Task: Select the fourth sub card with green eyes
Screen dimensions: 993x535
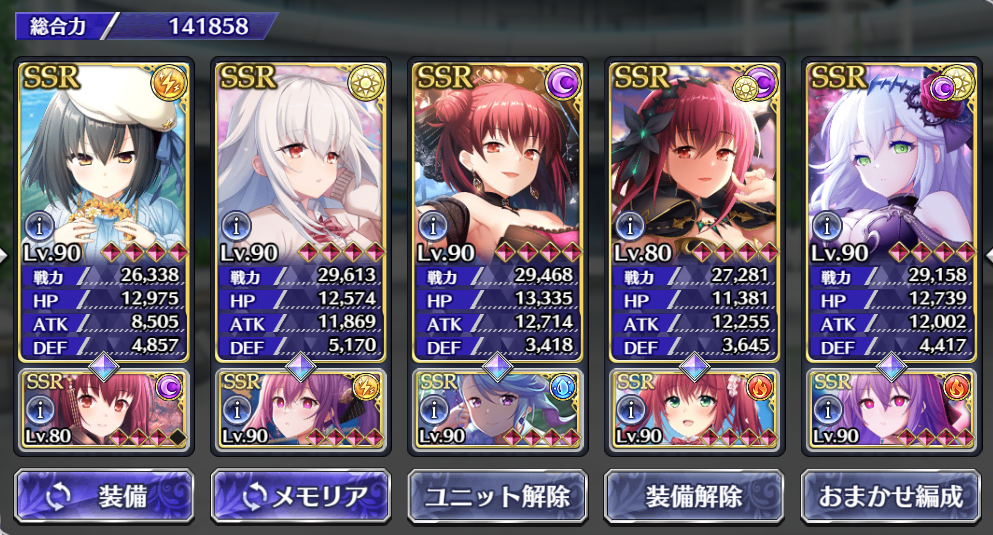Action: [x=695, y=409]
